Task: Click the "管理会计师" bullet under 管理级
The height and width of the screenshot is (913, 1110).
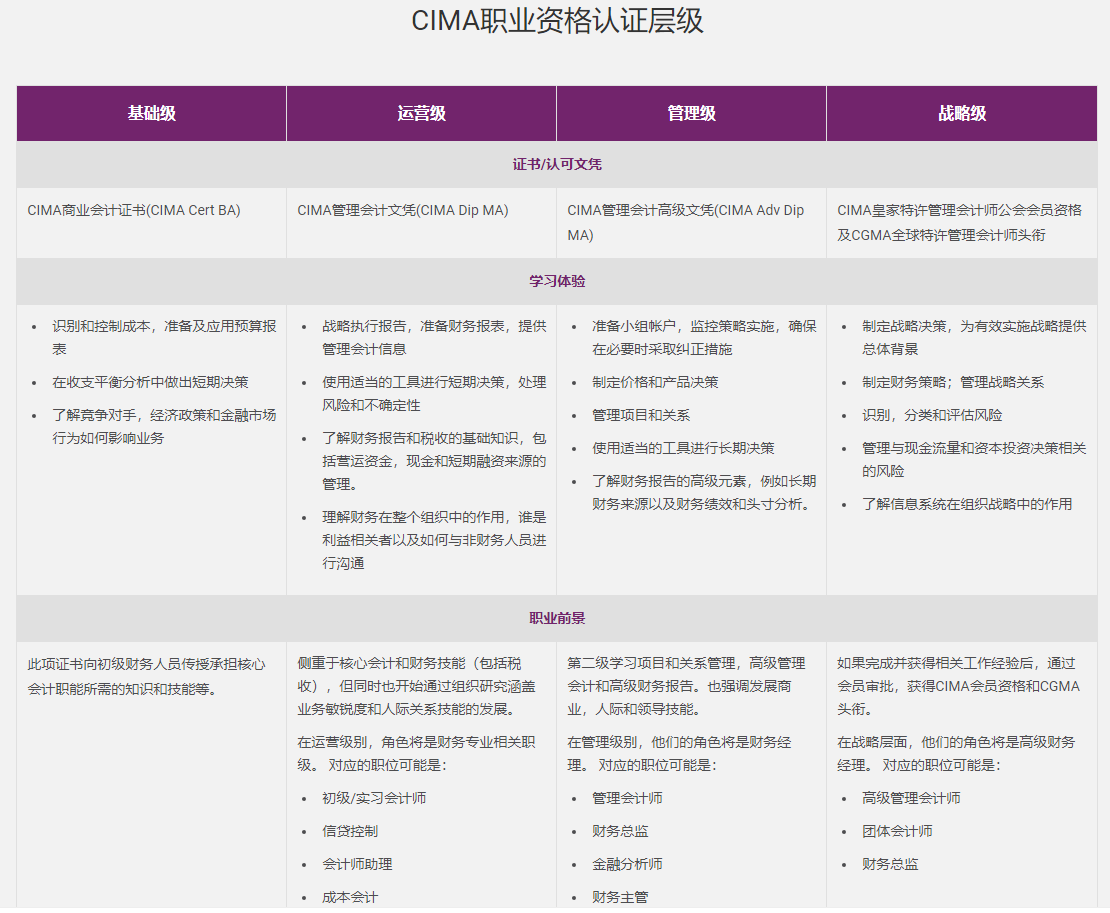Action: [627, 798]
